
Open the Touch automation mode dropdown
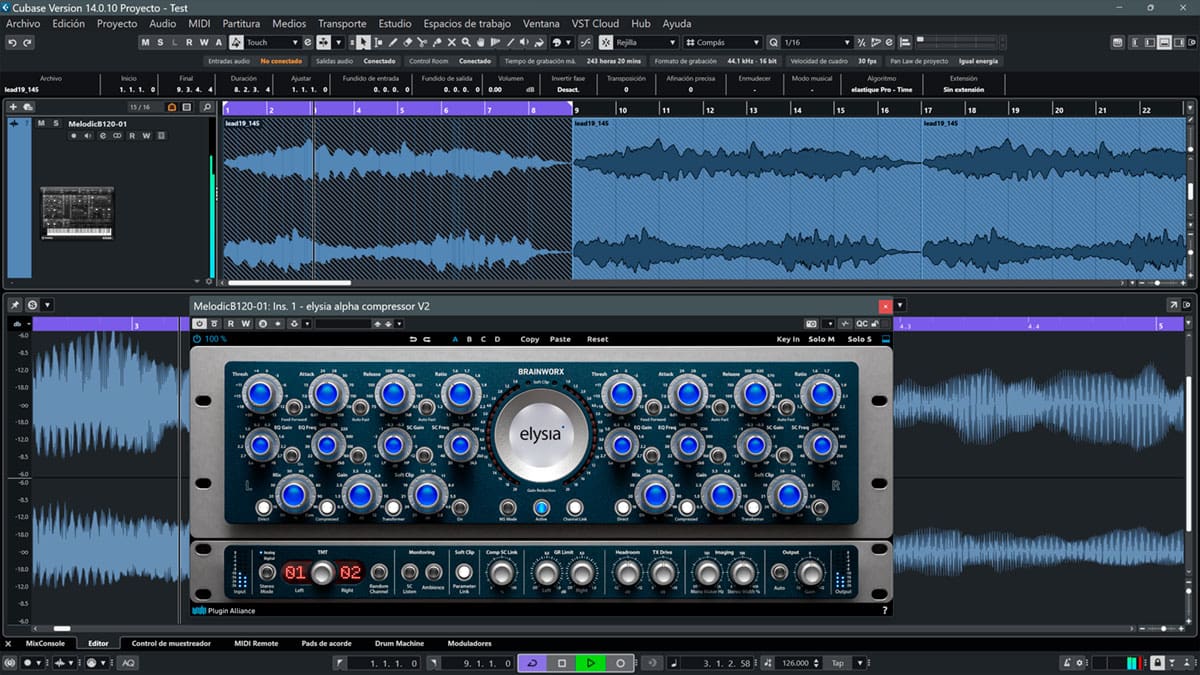point(295,42)
